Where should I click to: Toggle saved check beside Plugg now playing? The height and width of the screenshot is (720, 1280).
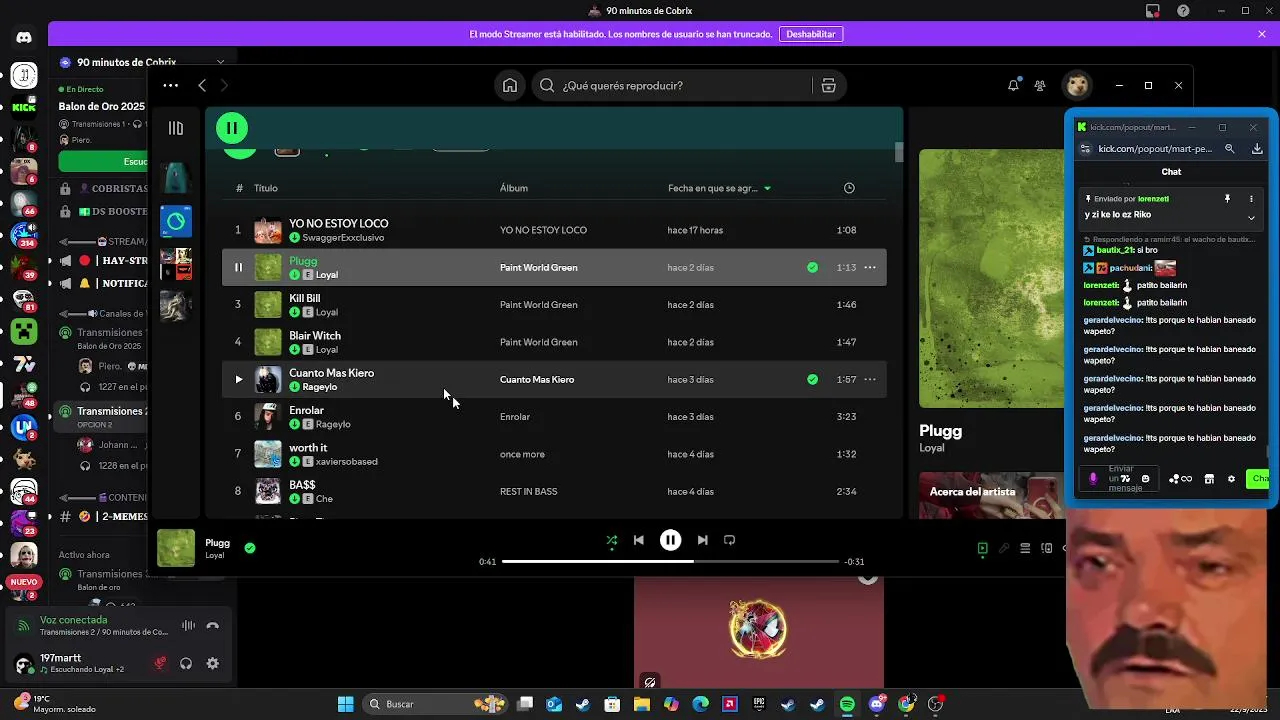point(250,547)
